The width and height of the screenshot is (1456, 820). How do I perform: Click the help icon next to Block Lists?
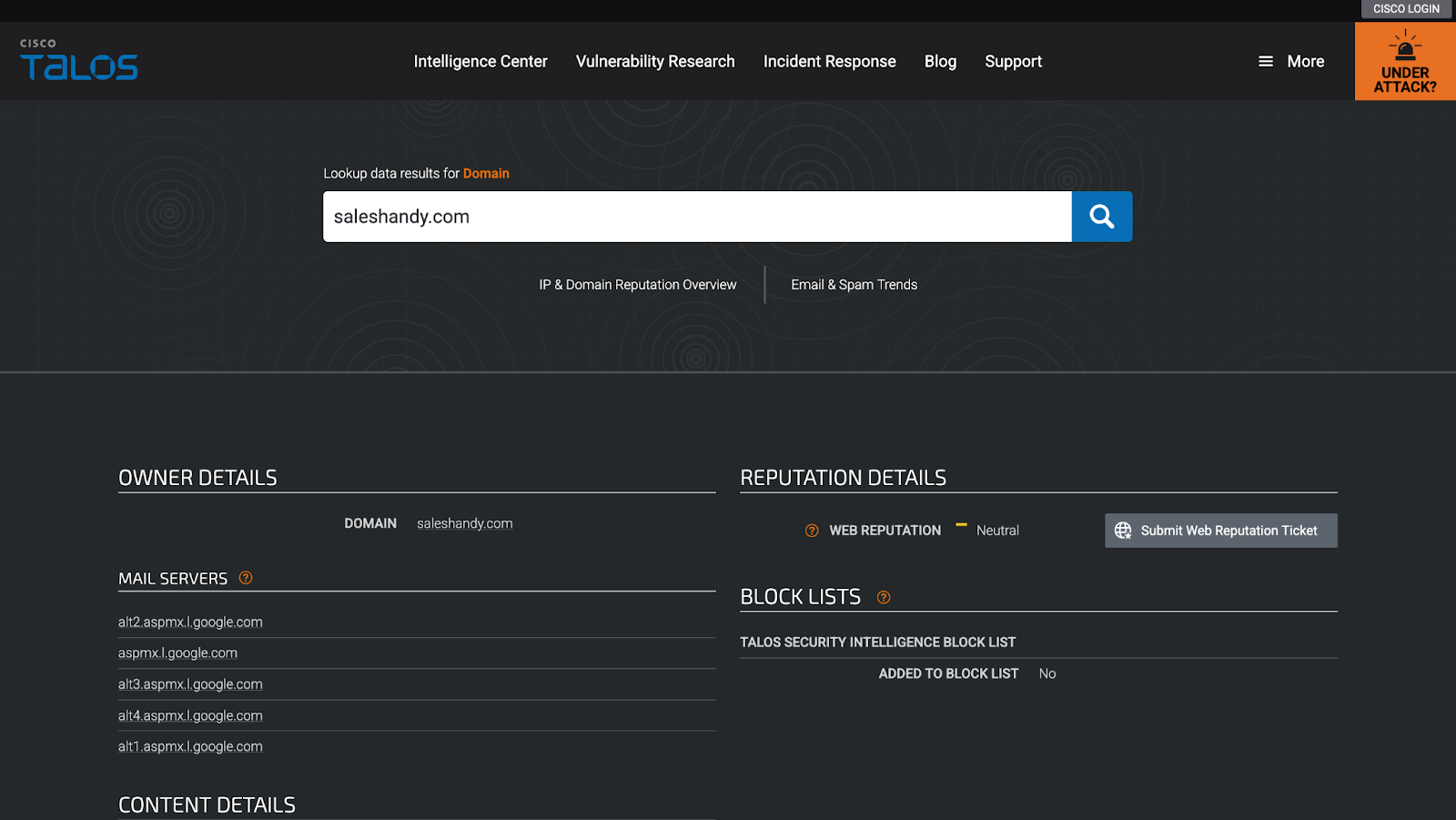click(882, 597)
